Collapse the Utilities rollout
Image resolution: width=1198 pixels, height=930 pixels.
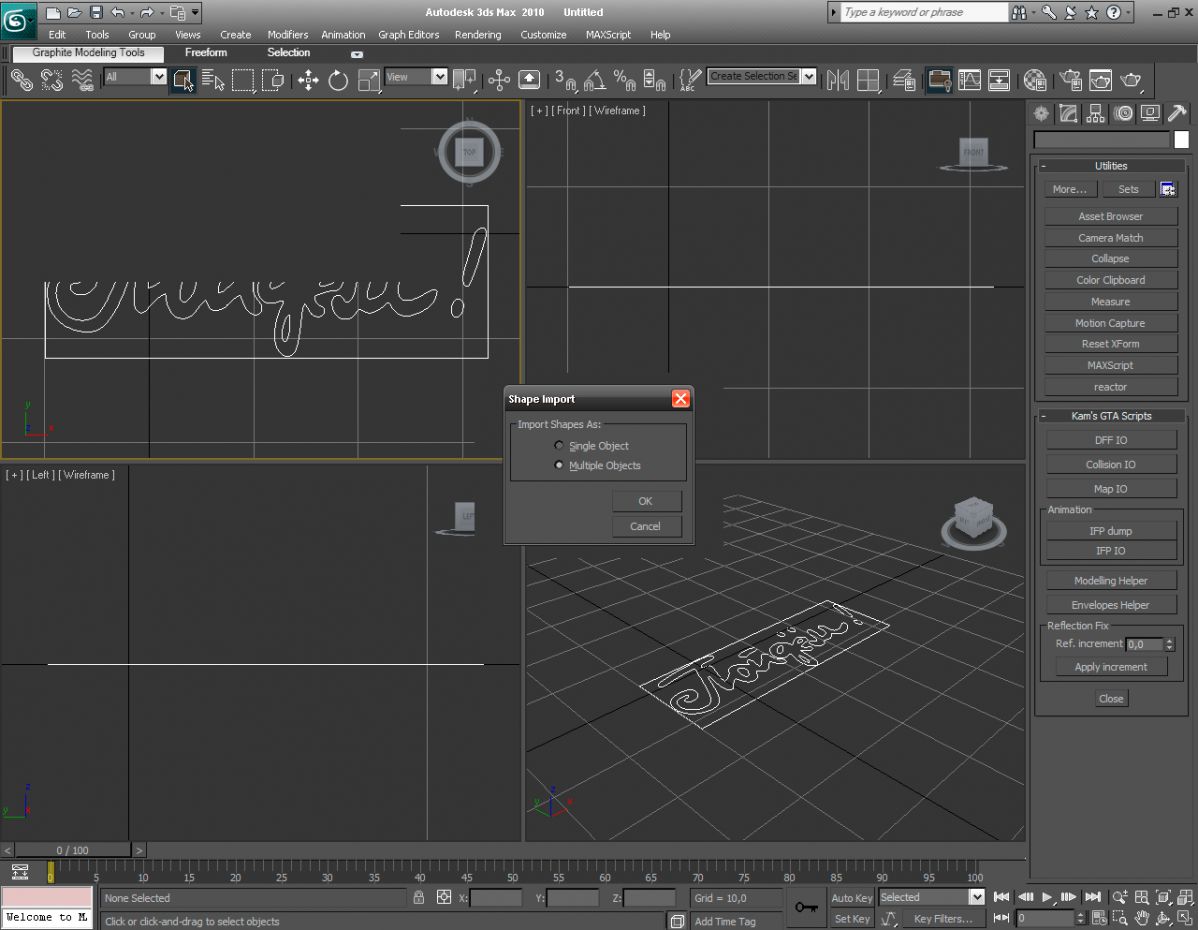click(1111, 166)
